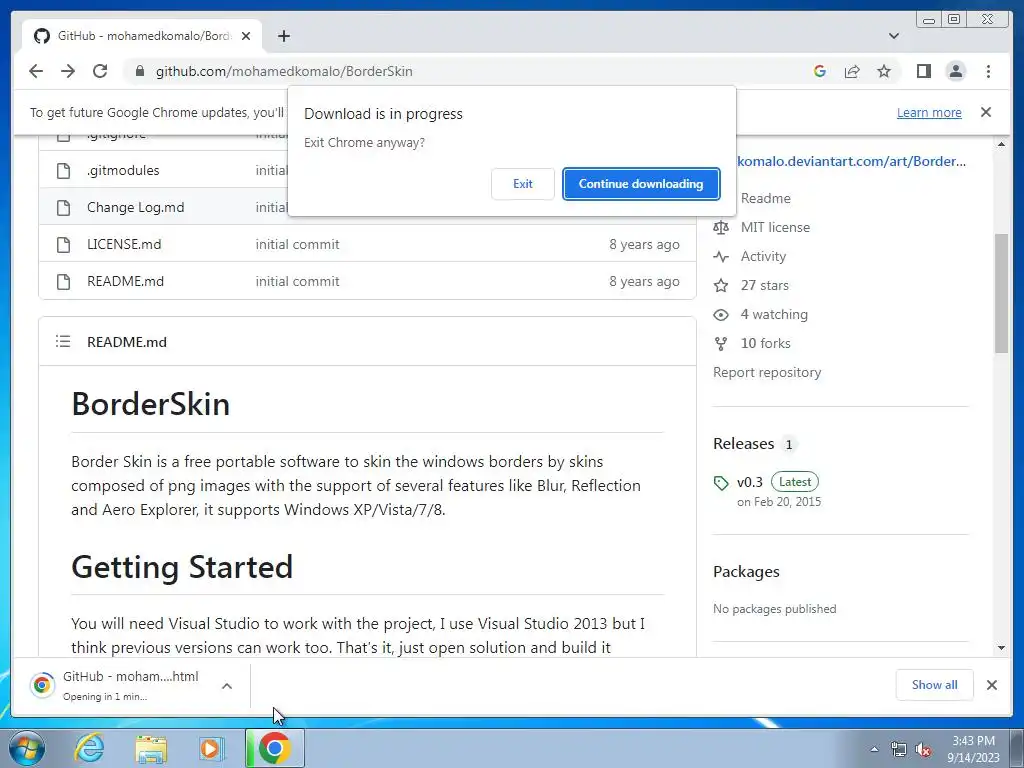
Task: Share this page using the share icon
Action: click(852, 71)
